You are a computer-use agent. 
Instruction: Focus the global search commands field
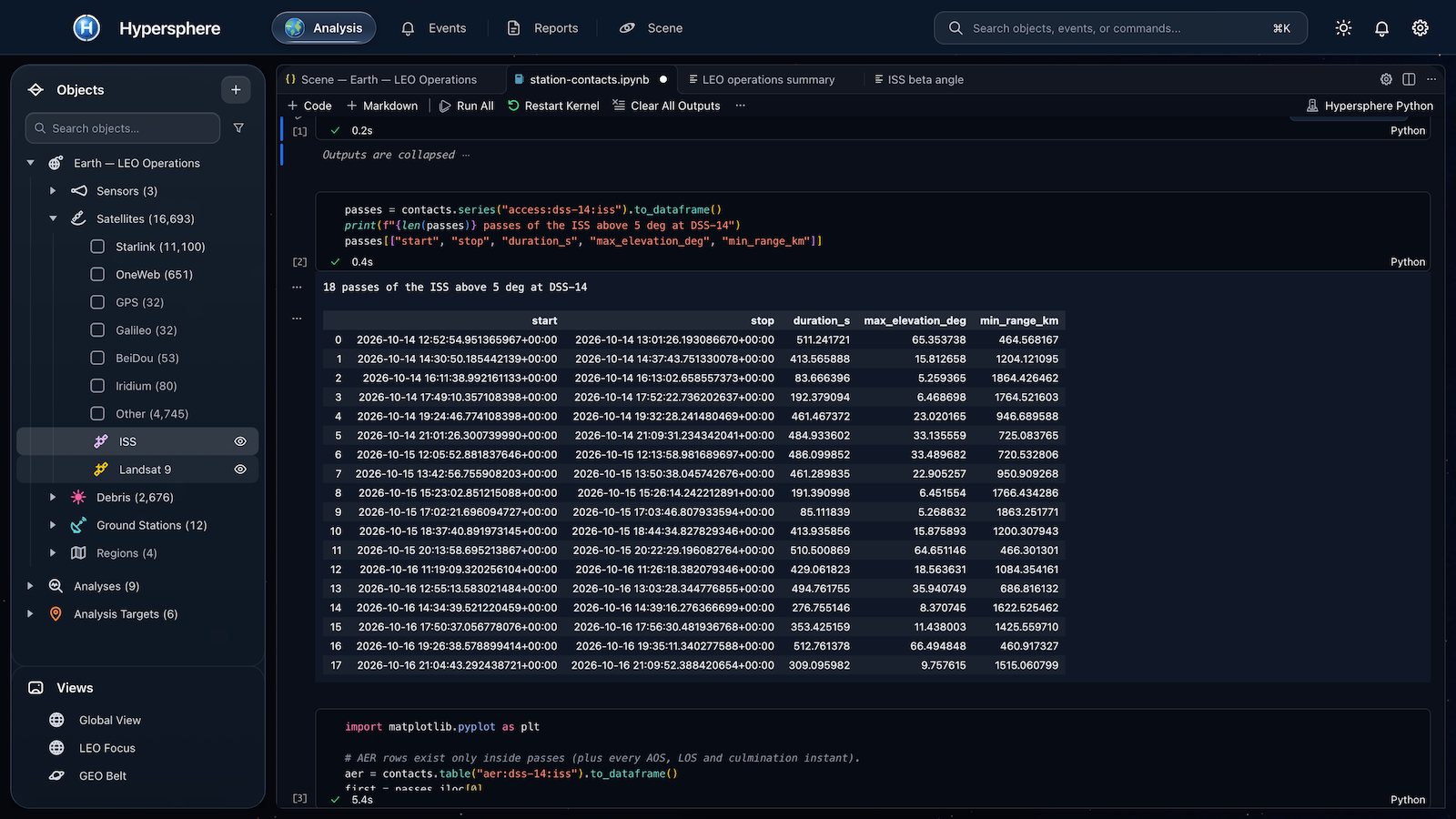pyautogui.click(x=1120, y=28)
